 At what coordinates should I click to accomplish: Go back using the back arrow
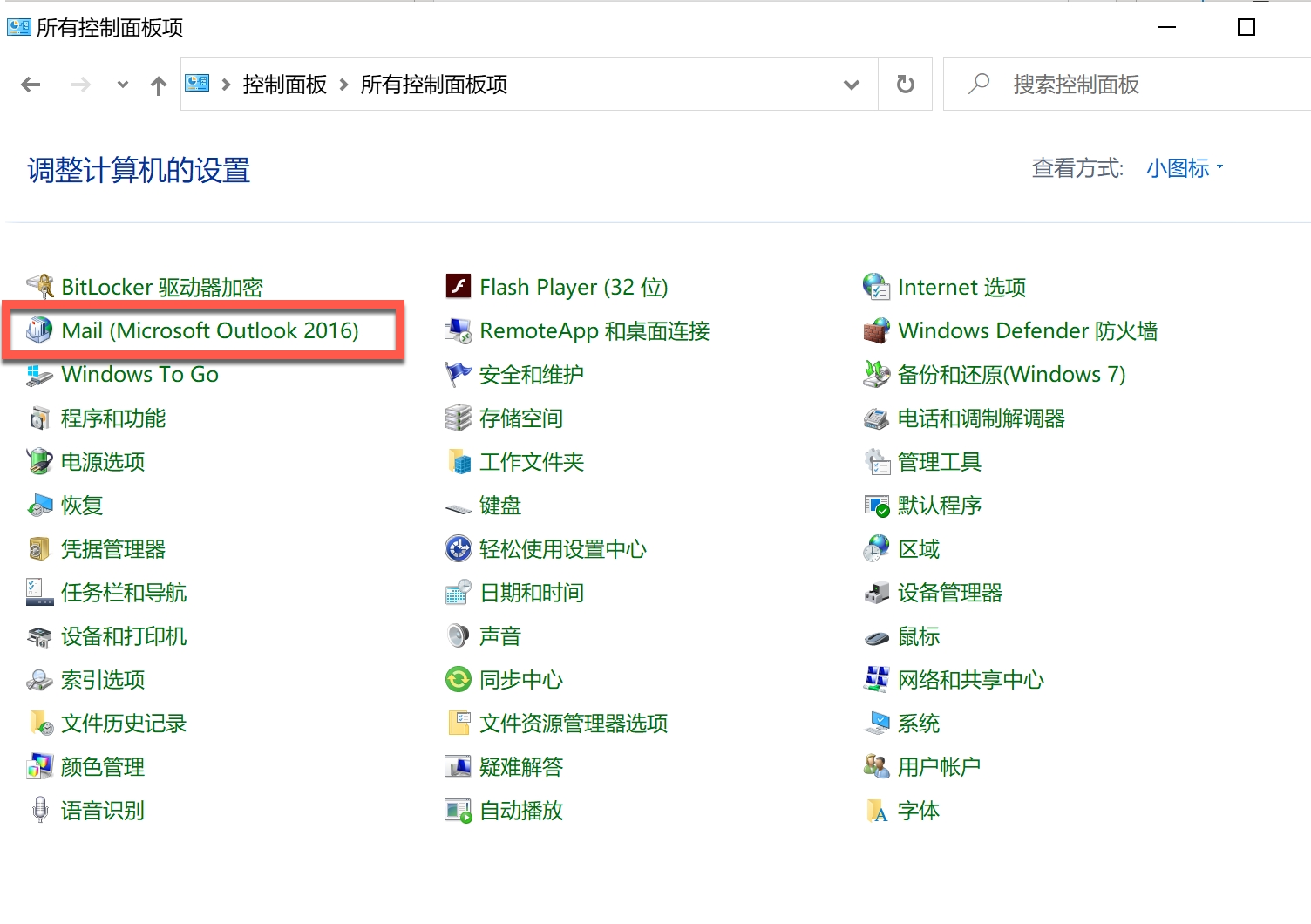[31, 85]
